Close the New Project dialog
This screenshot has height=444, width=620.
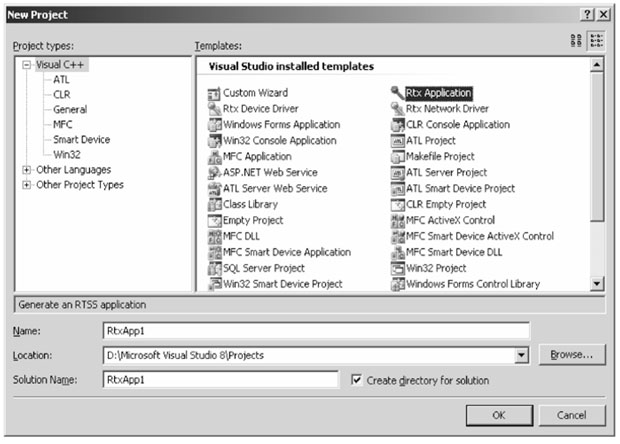(603, 15)
